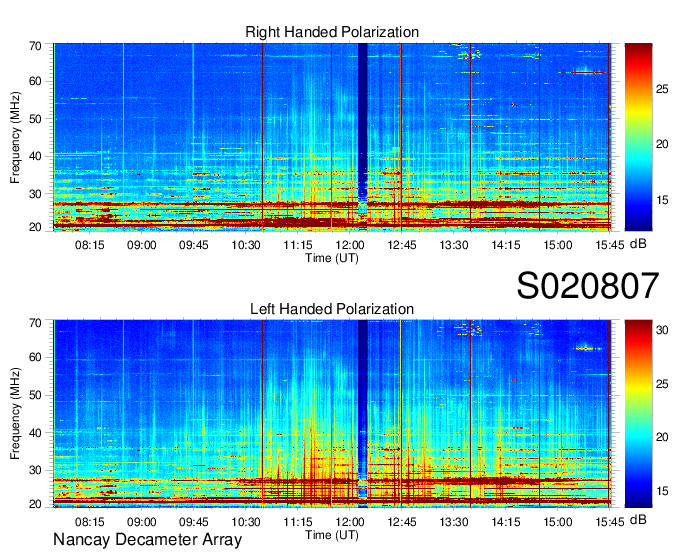Click 20 MHz tick on top frequency axis

pyautogui.click(x=35, y=227)
